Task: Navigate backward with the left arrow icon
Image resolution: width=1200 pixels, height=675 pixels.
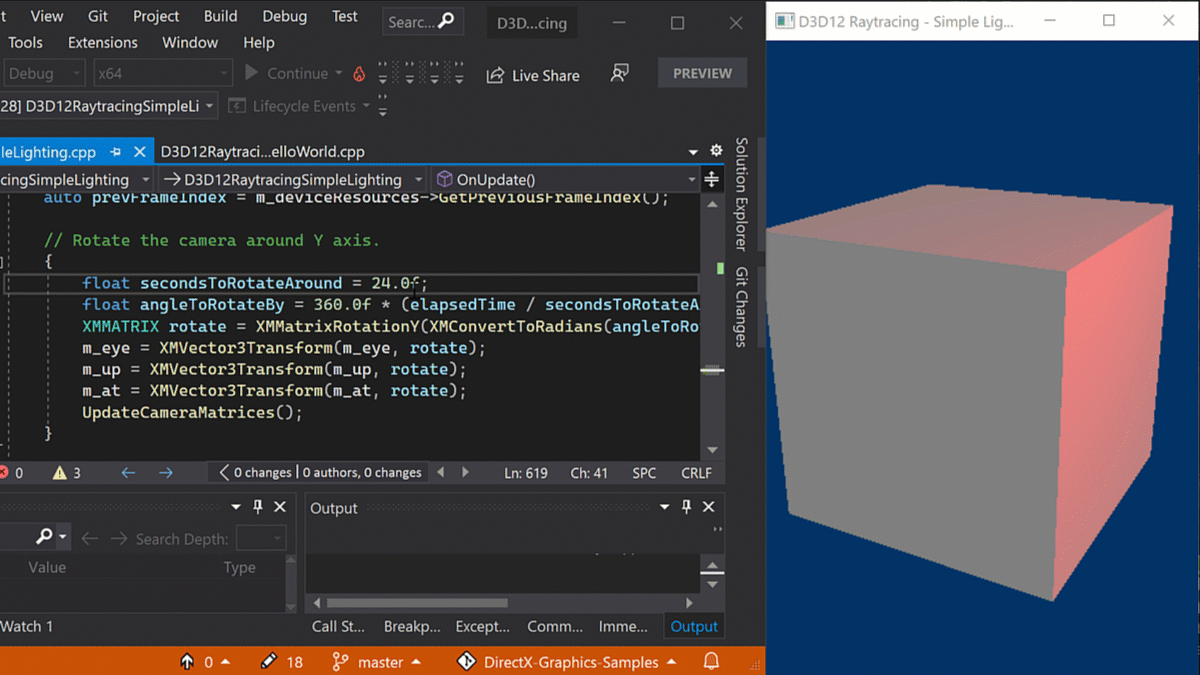Action: click(x=128, y=473)
